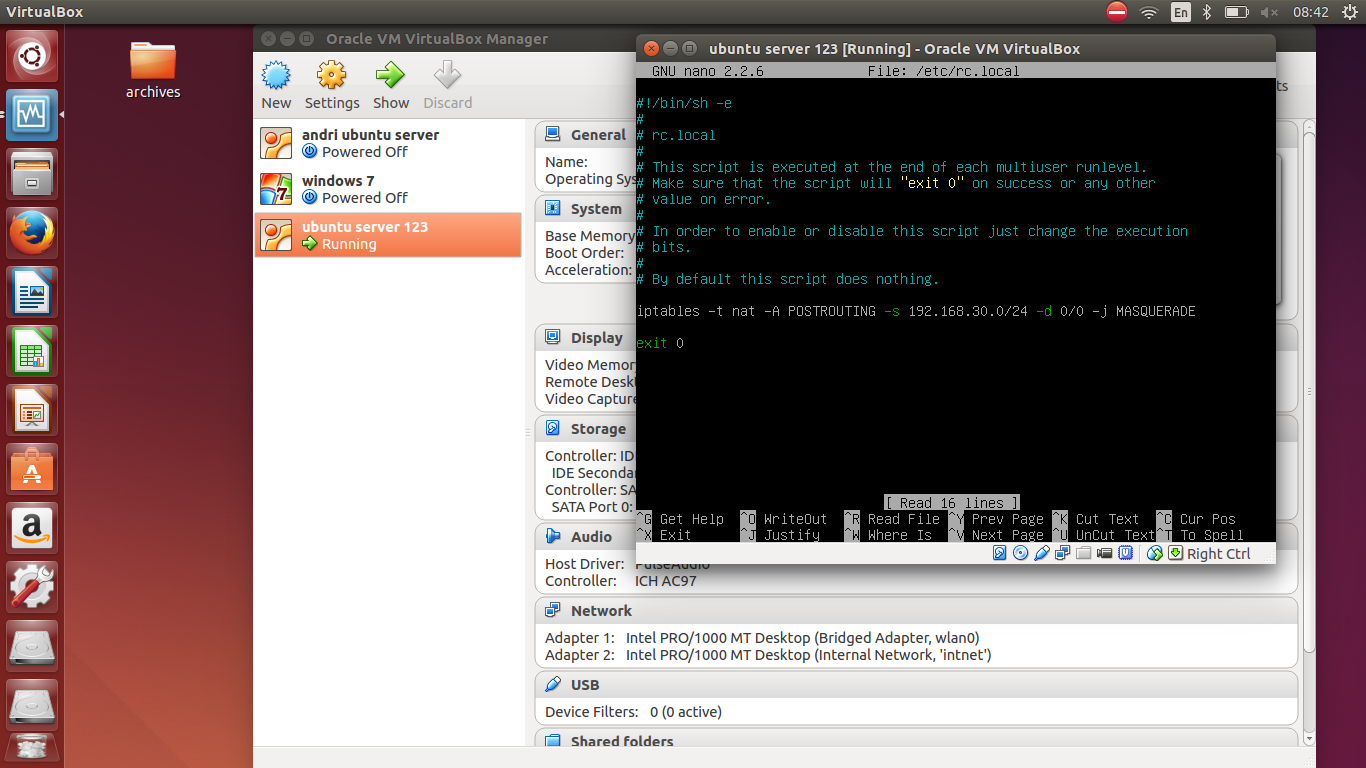
Task: Select the windows 7 VM entry
Action: [388, 189]
